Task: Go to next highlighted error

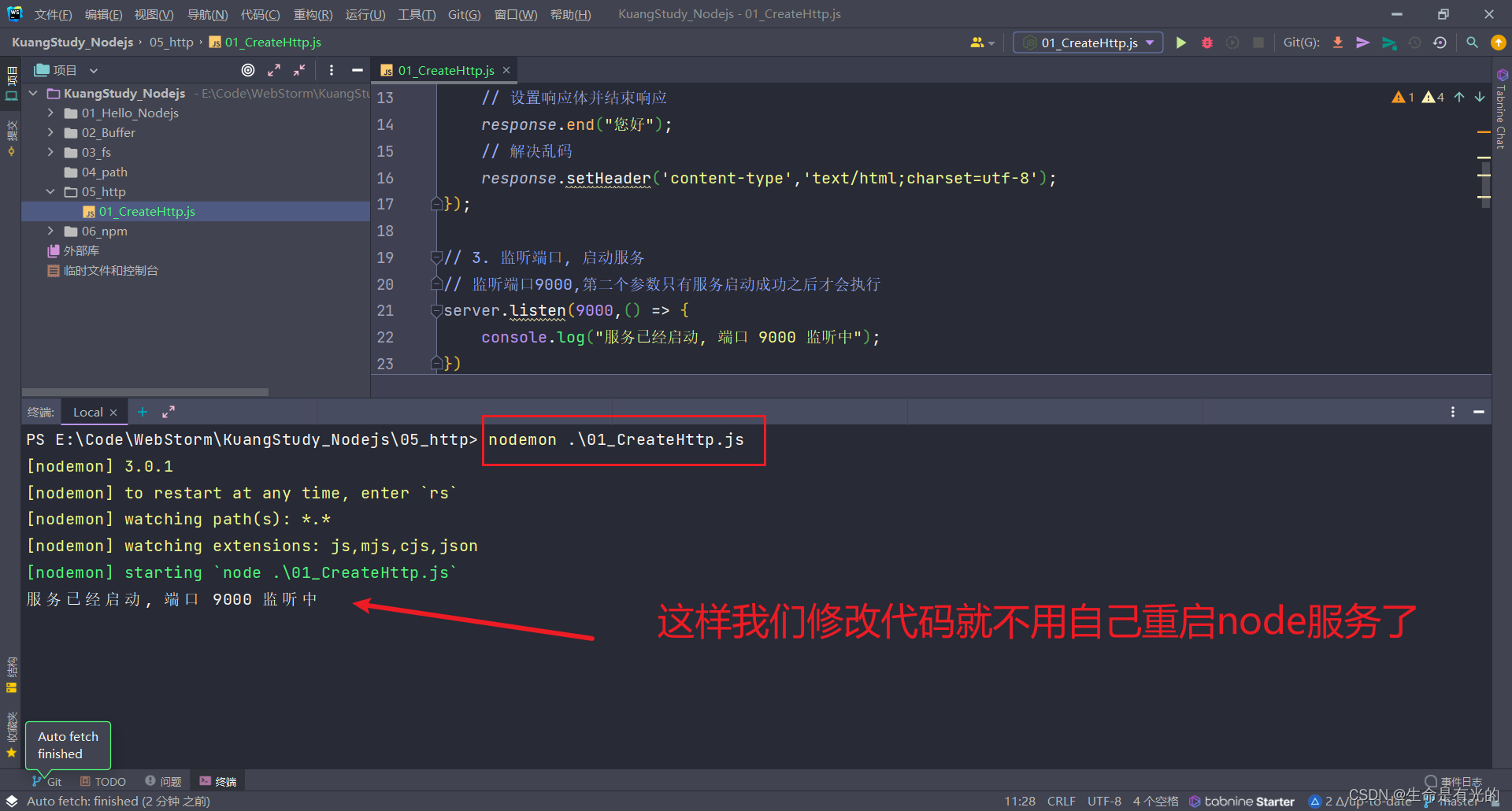Action: (1480, 97)
